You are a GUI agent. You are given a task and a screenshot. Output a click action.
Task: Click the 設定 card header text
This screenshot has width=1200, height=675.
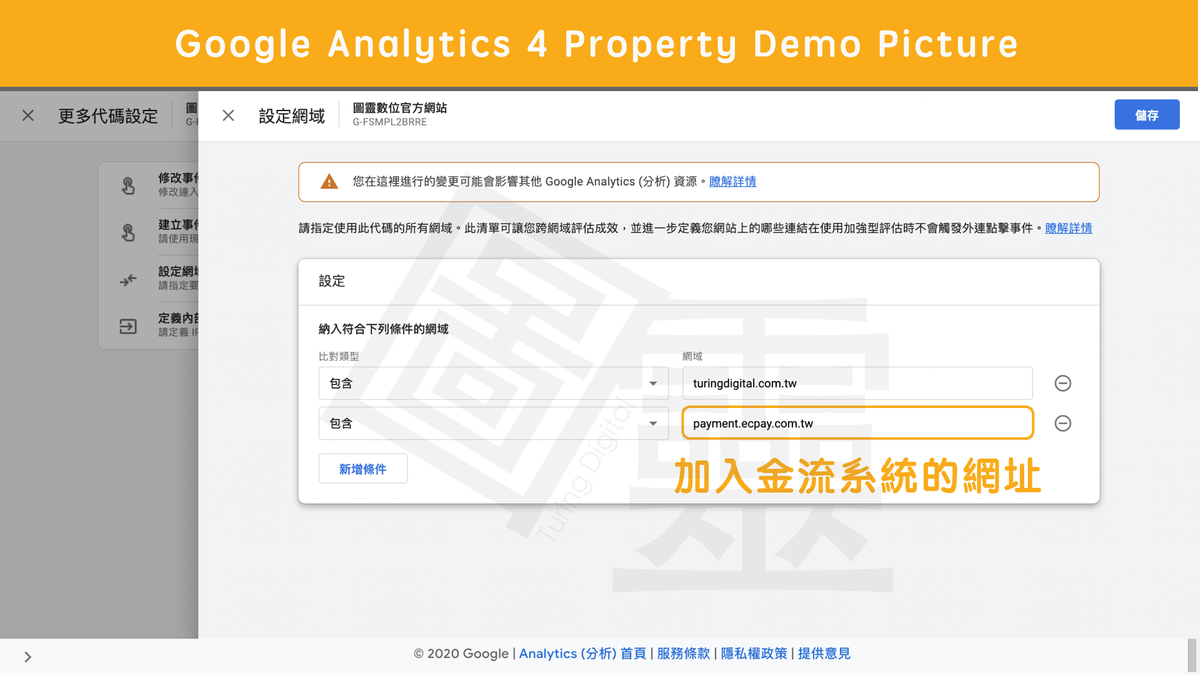[x=332, y=281]
